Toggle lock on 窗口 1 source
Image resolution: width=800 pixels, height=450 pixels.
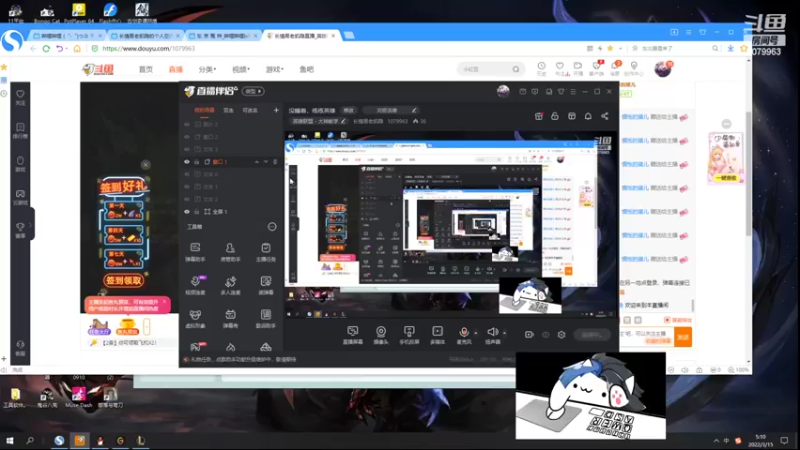(196, 162)
